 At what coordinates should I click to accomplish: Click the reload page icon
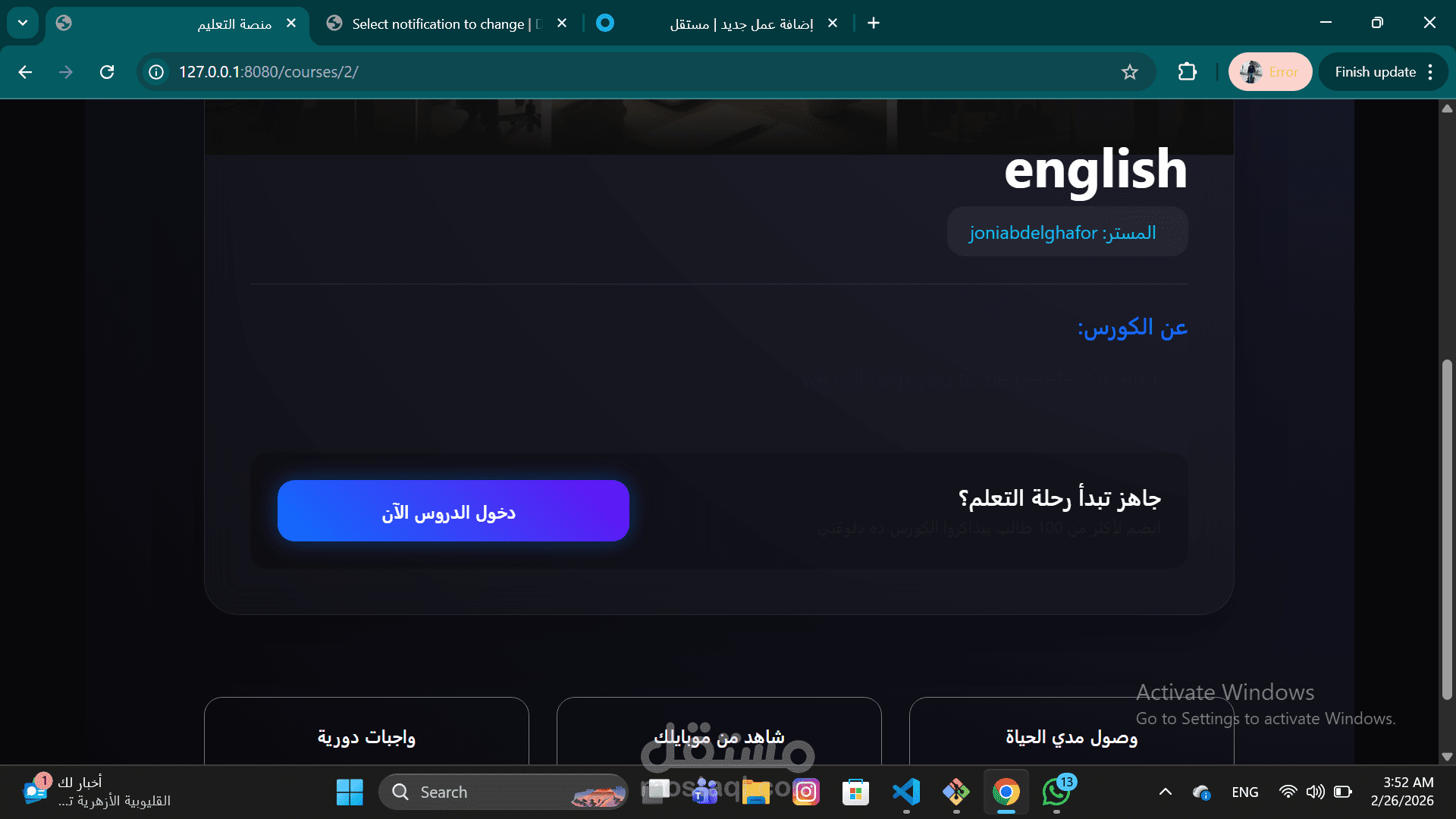107,72
